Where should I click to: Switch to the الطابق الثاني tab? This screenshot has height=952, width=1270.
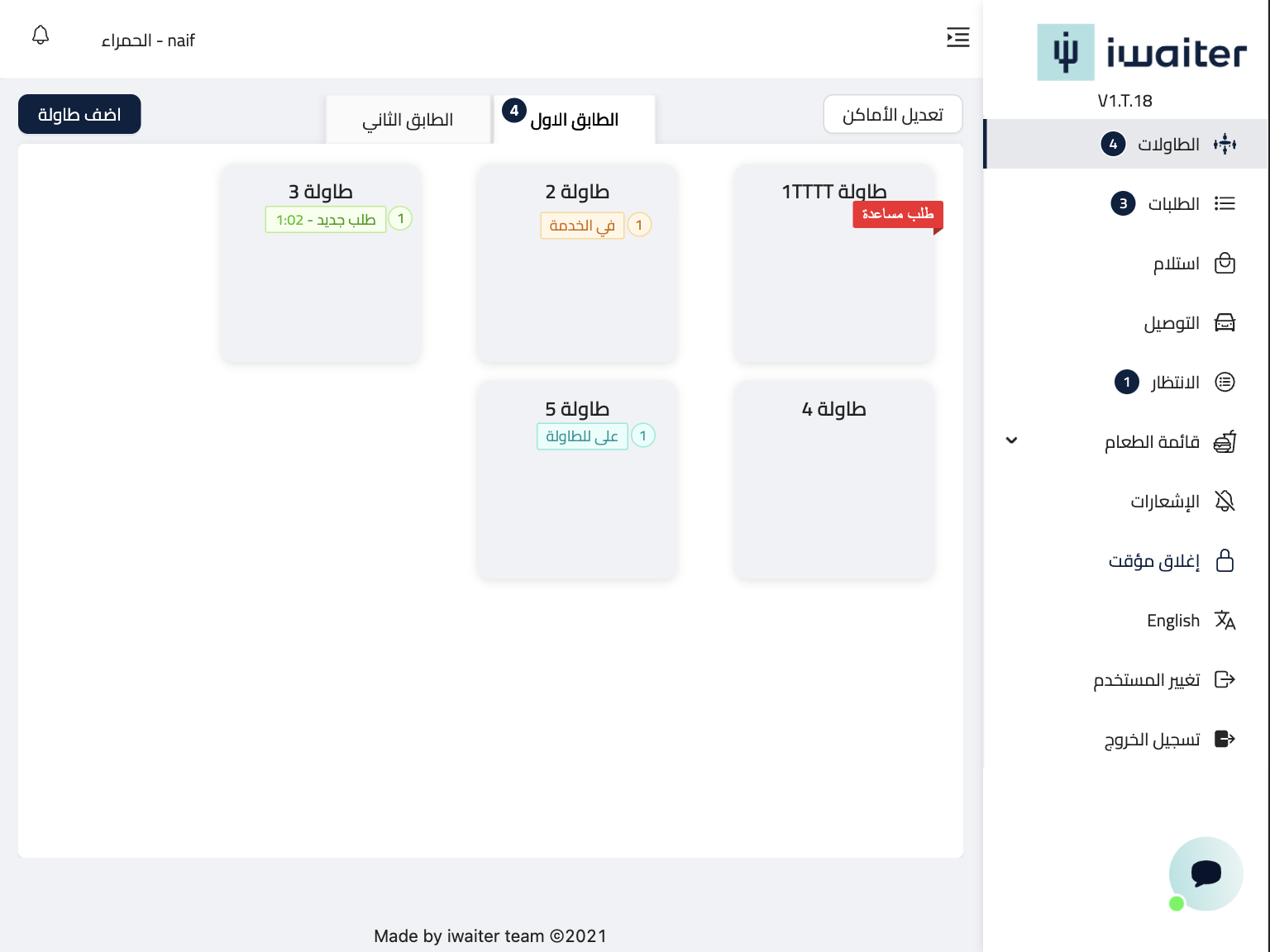click(x=408, y=120)
